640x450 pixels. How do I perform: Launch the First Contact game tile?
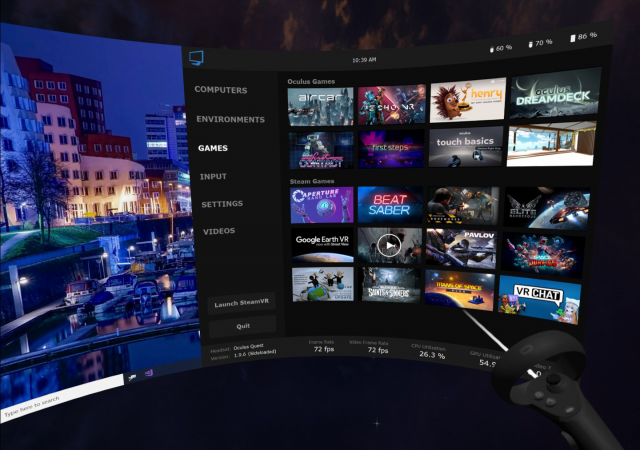[x=321, y=150]
